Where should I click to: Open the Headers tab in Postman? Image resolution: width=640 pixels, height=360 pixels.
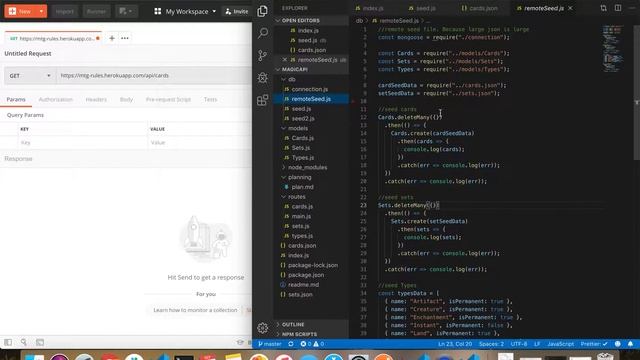pos(96,100)
